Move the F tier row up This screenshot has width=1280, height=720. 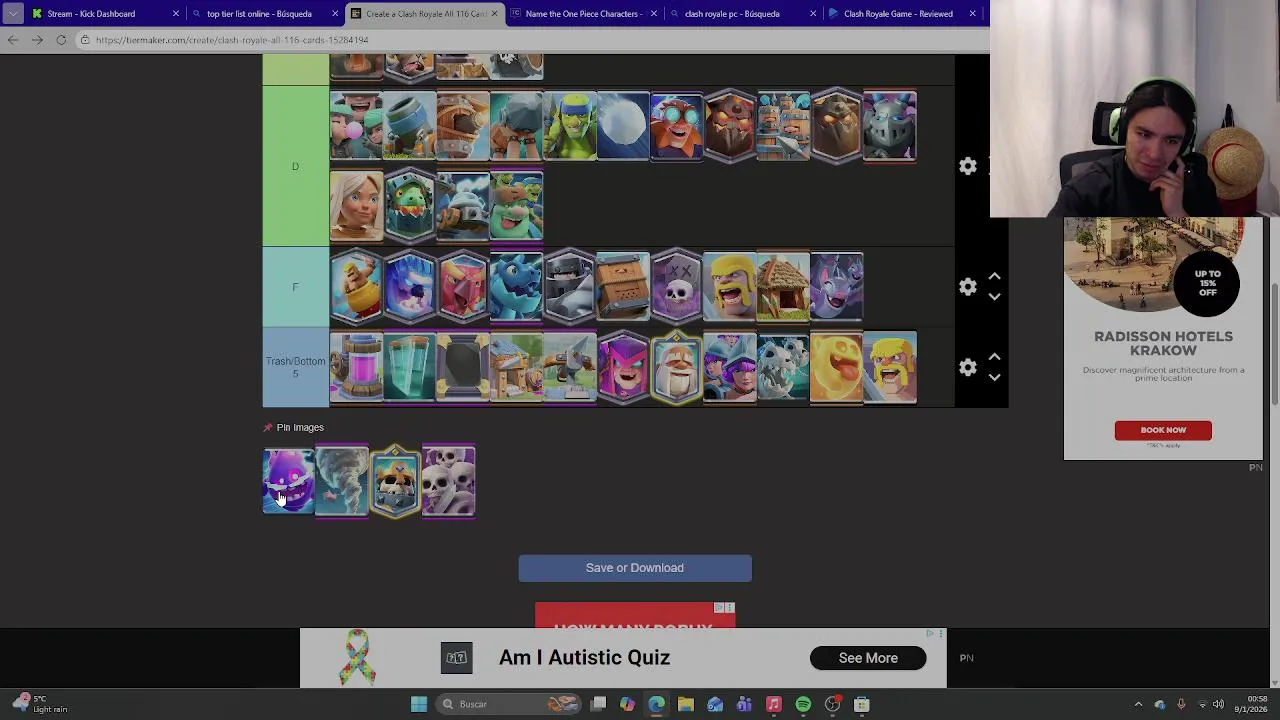click(994, 276)
